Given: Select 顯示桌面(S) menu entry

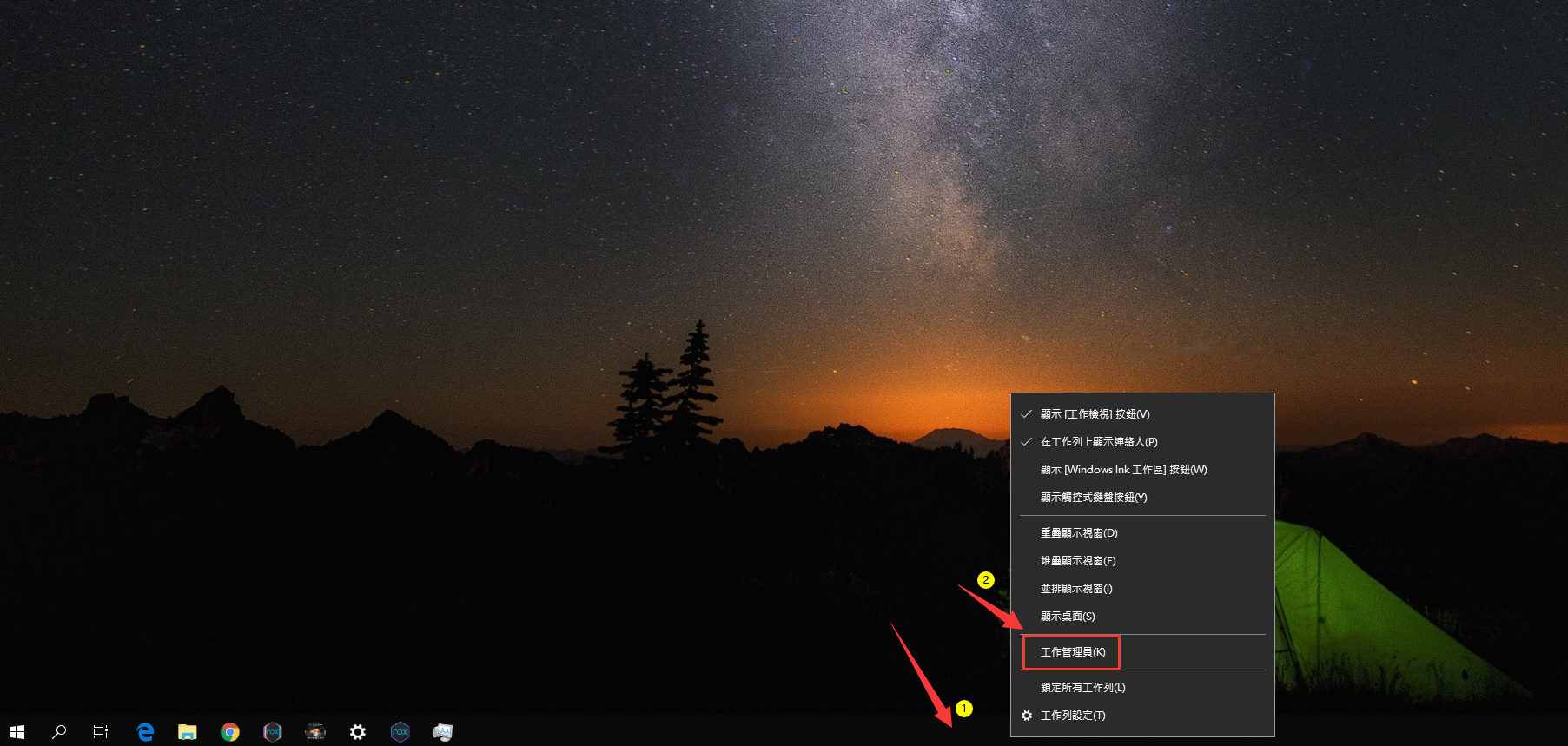Looking at the screenshot, I should pyautogui.click(x=1142, y=617).
